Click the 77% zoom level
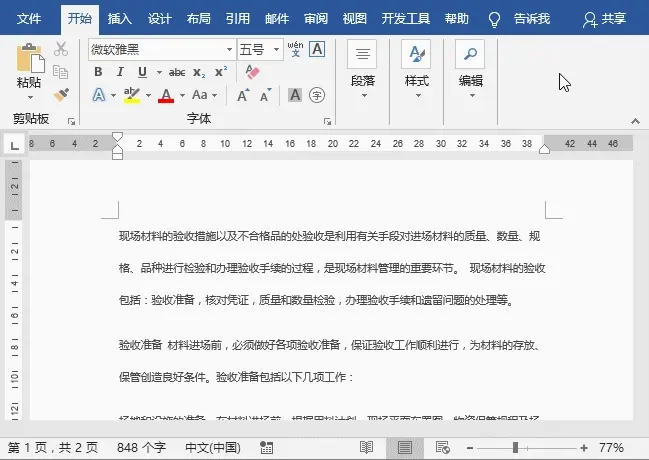The width and height of the screenshot is (649, 460). coord(611,448)
